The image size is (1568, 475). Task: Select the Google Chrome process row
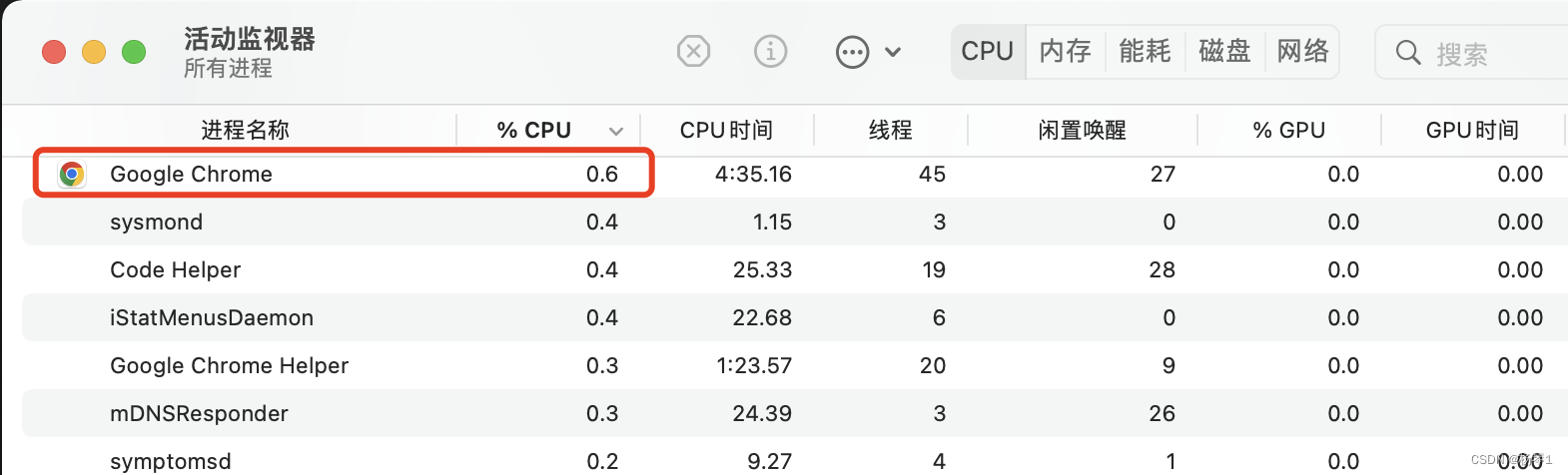click(795, 174)
